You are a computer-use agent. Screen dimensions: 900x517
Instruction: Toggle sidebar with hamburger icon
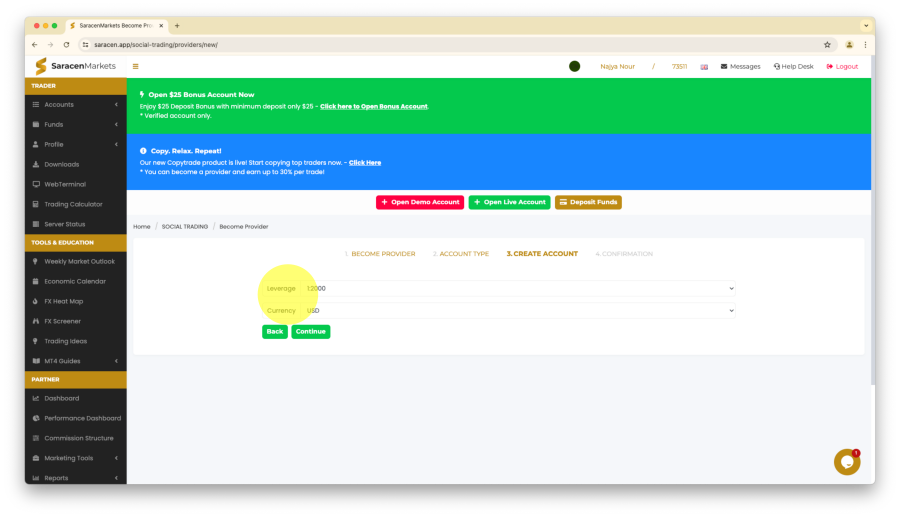click(x=135, y=67)
